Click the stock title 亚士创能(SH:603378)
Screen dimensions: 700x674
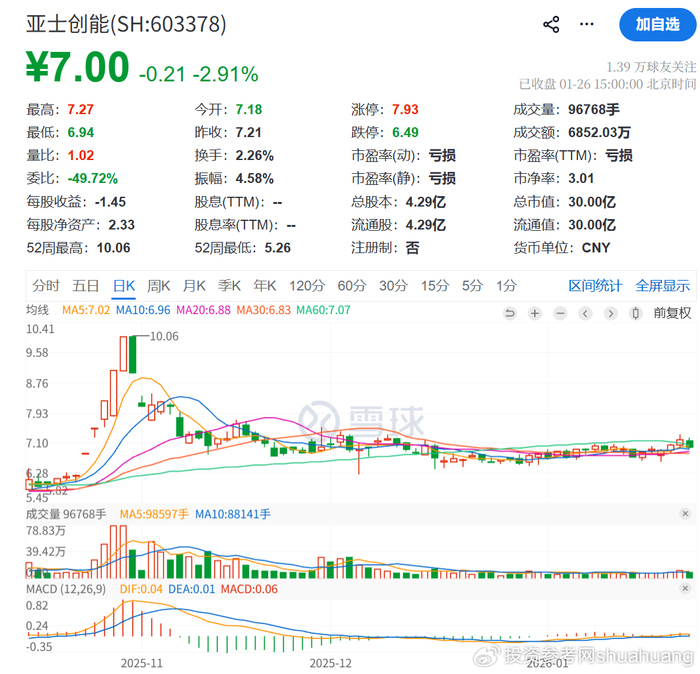[126, 24]
